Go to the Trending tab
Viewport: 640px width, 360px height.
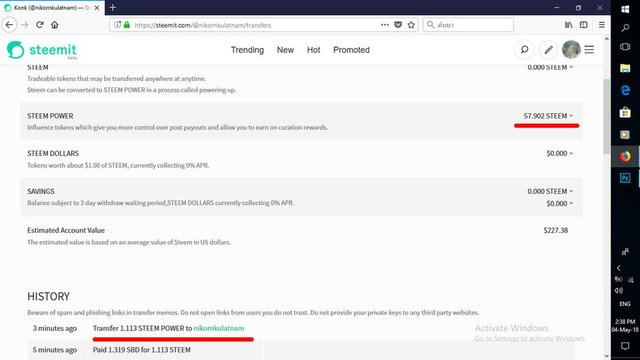pos(247,50)
